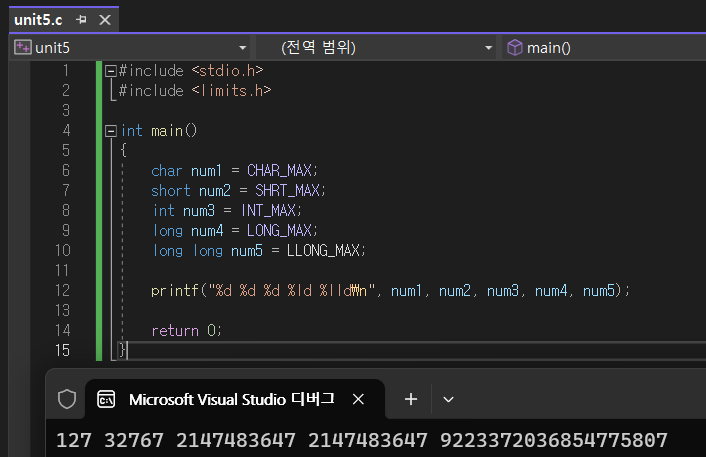This screenshot has height=457, width=706.
Task: Collapse the int main() function
Action: click(111, 131)
